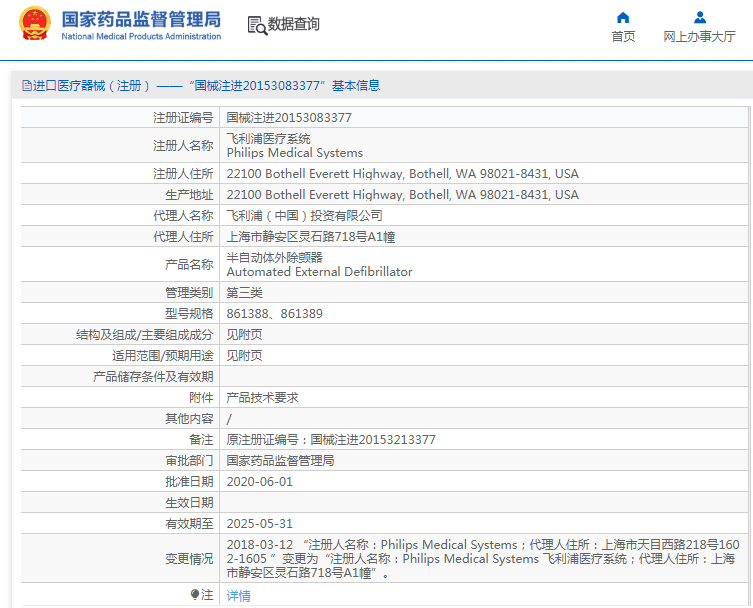Go to 首页 text label
This screenshot has height=608, width=753.
pos(623,37)
